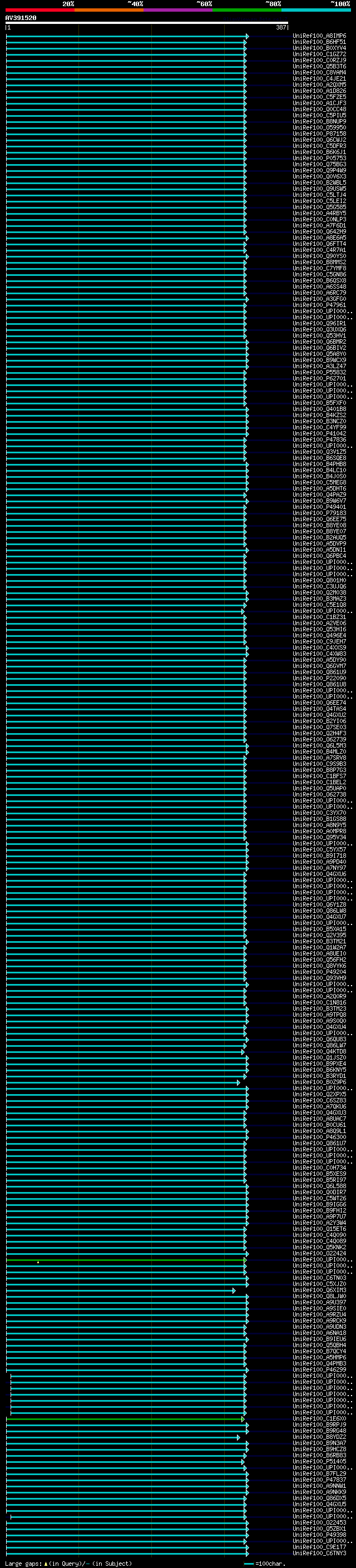Select hit label UniRef100_B6K6J1
This screenshot has height=1568, width=356.
[x=319, y=152]
